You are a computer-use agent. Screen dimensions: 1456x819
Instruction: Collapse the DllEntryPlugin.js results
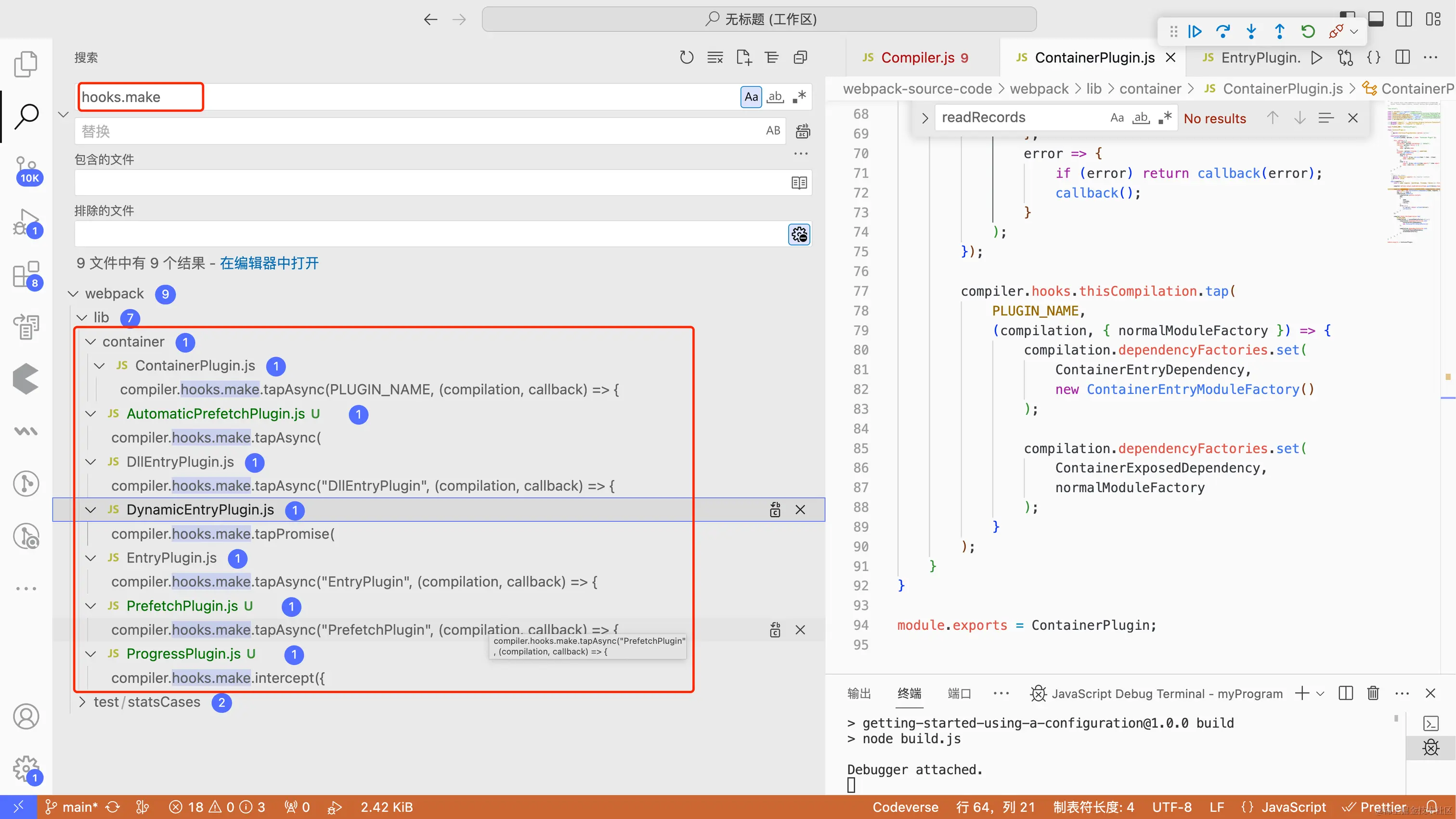[91, 462]
